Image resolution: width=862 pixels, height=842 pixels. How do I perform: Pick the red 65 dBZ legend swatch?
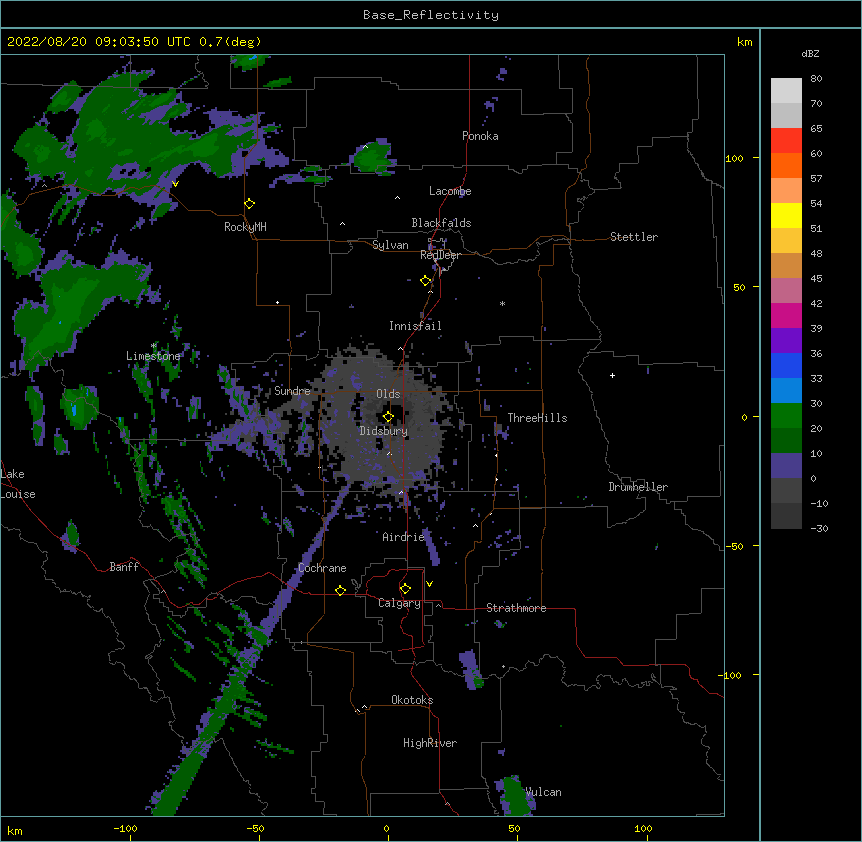pos(786,140)
